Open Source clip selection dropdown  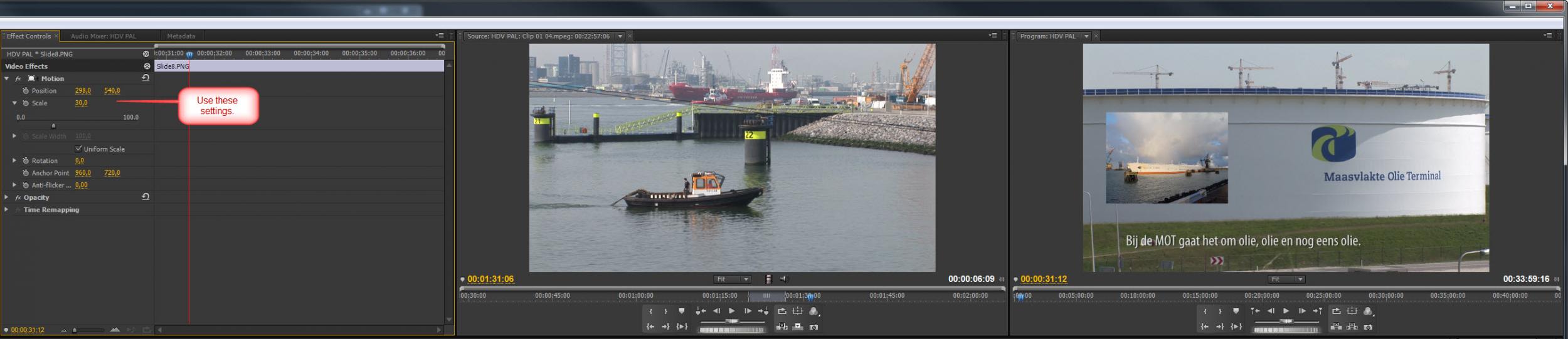[x=620, y=36]
